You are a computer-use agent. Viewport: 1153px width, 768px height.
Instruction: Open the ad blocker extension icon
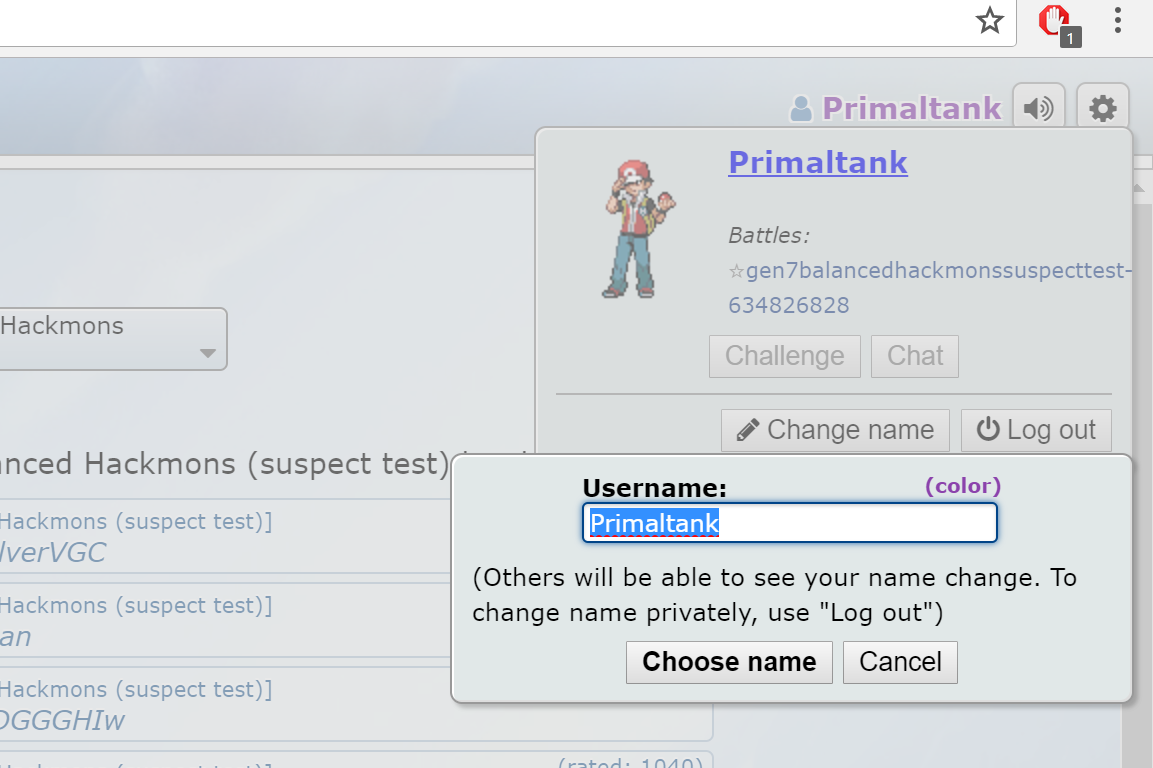[1057, 23]
